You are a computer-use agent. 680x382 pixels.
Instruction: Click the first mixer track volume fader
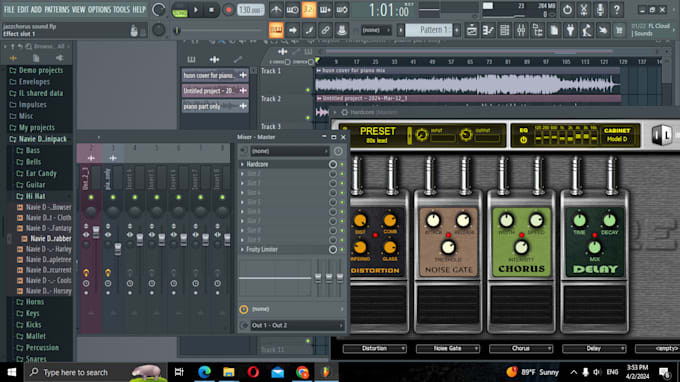coord(96,231)
